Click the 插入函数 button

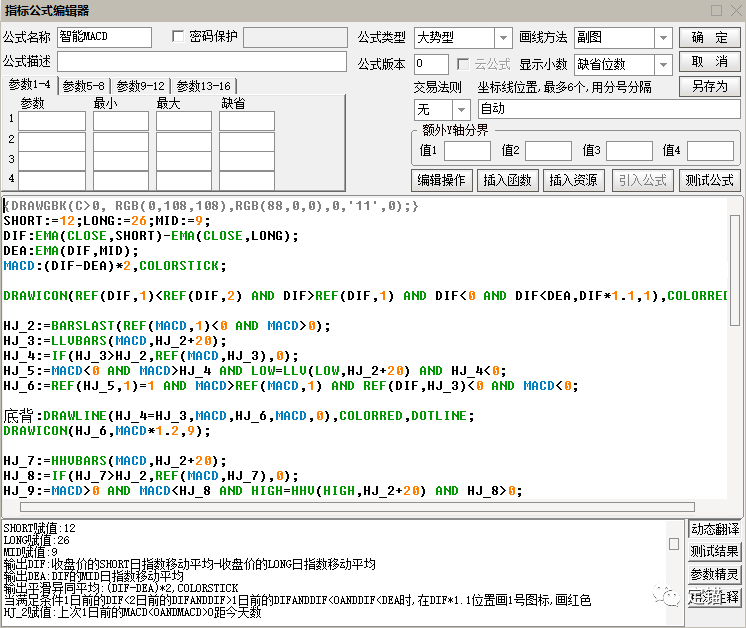click(x=507, y=180)
